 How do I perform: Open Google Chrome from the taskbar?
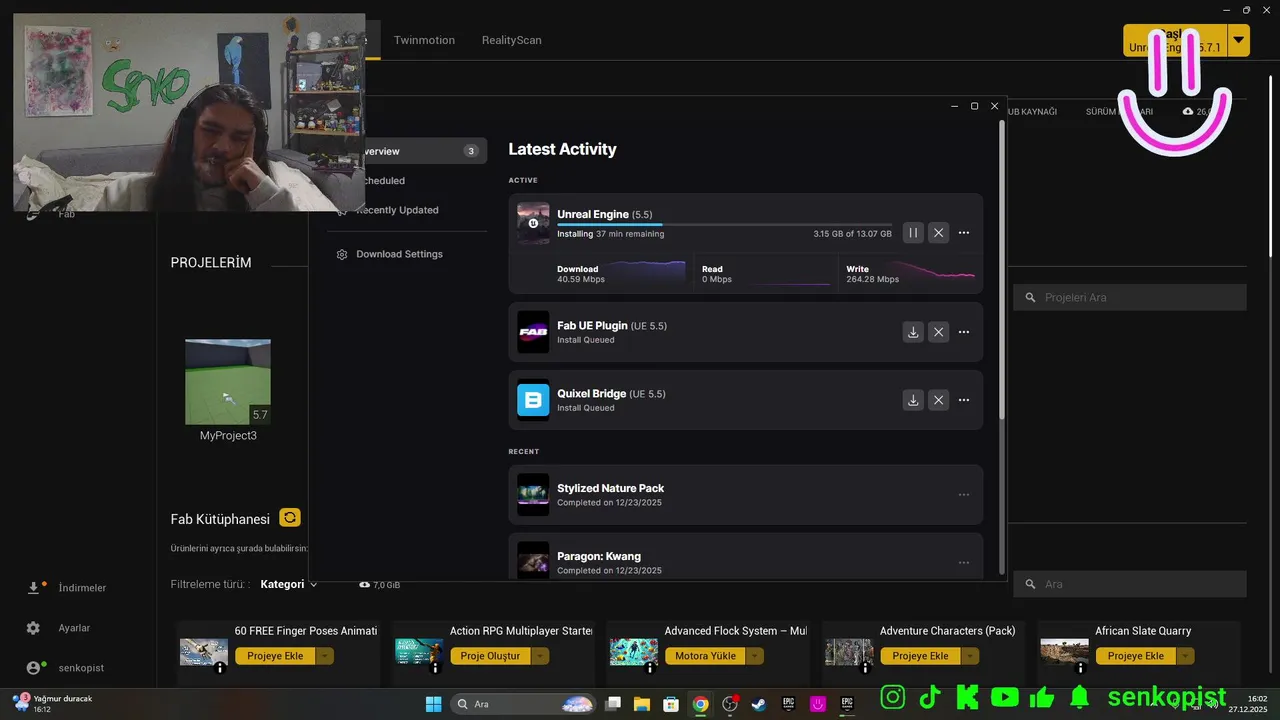point(701,704)
